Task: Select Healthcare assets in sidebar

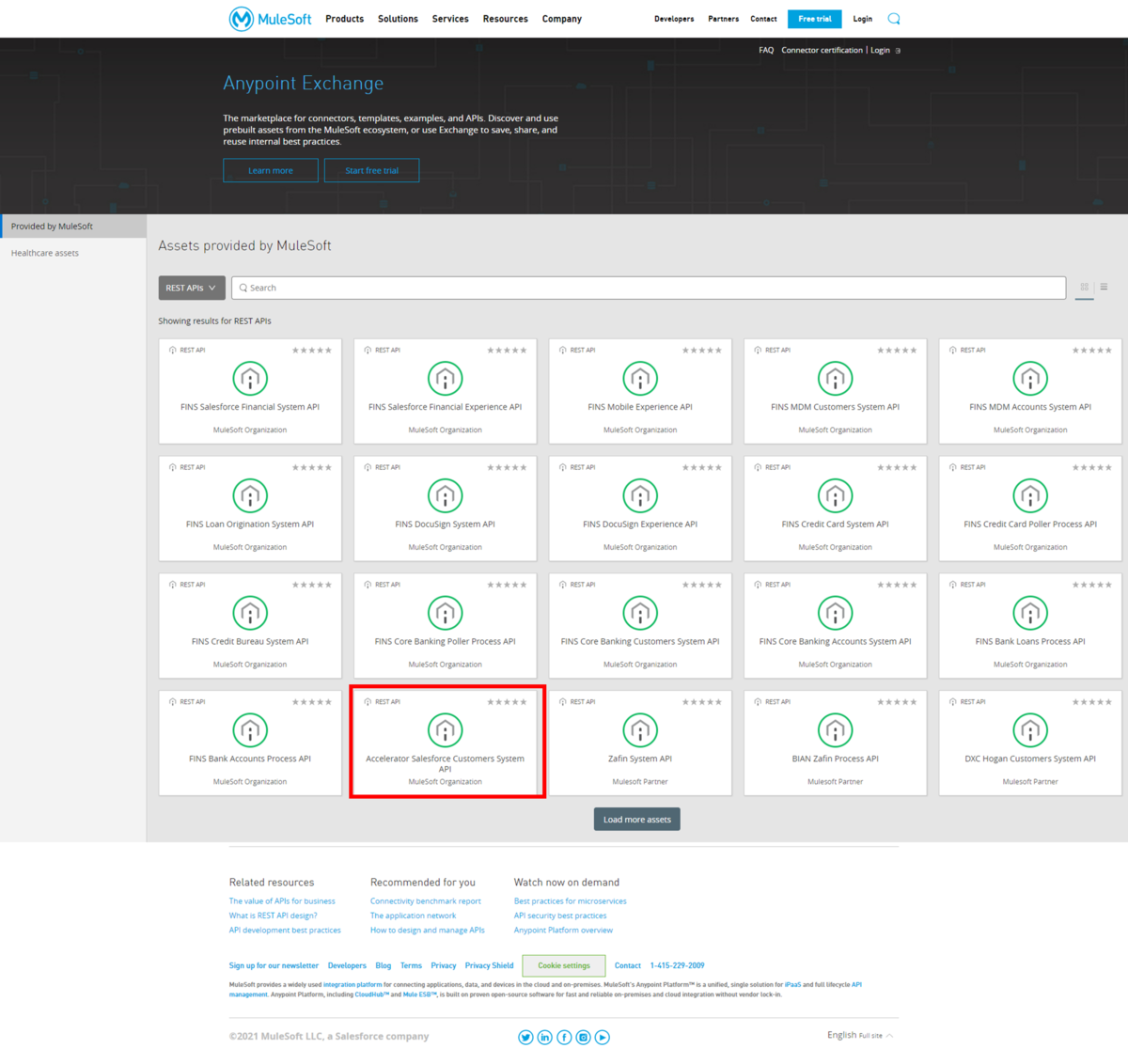Action: [x=45, y=253]
